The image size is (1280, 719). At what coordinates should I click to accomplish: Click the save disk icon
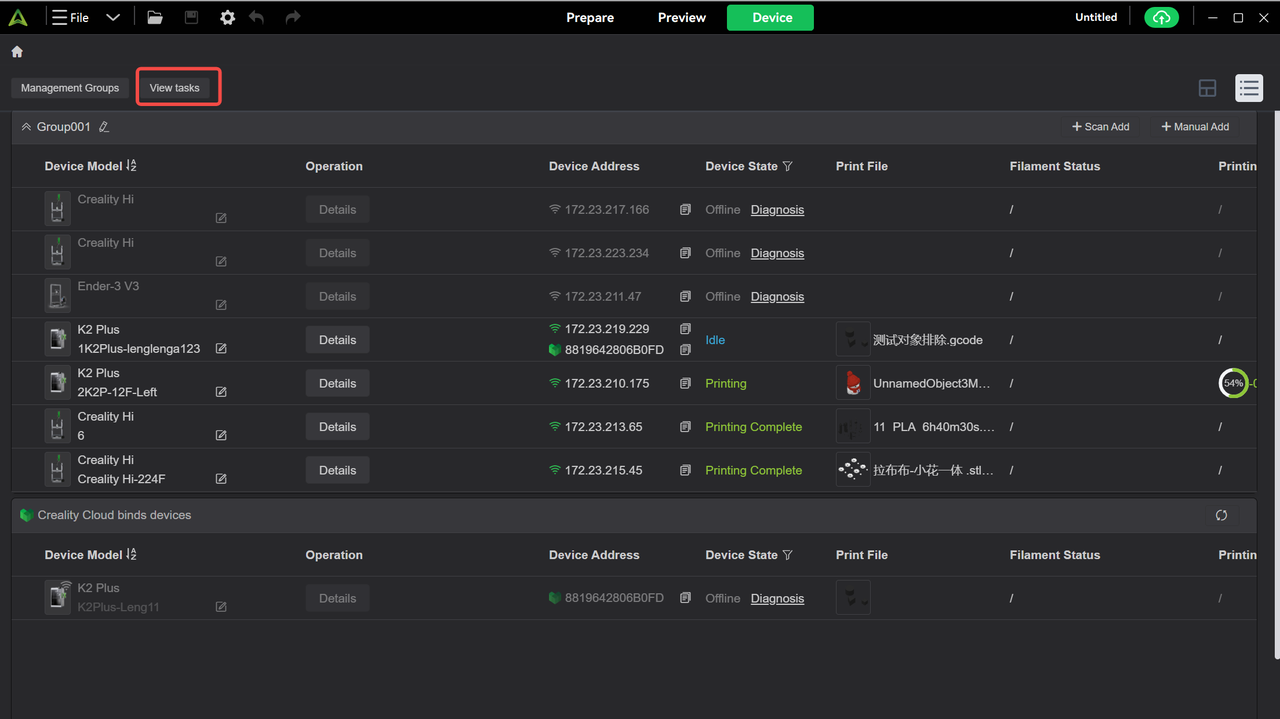192,17
